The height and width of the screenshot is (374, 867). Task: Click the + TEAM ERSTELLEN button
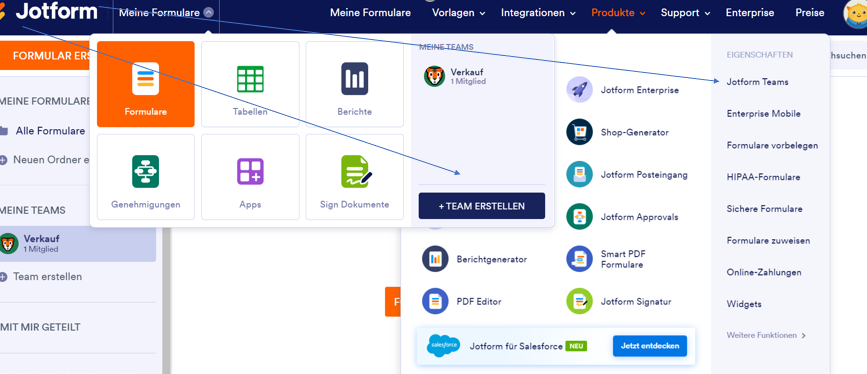482,206
